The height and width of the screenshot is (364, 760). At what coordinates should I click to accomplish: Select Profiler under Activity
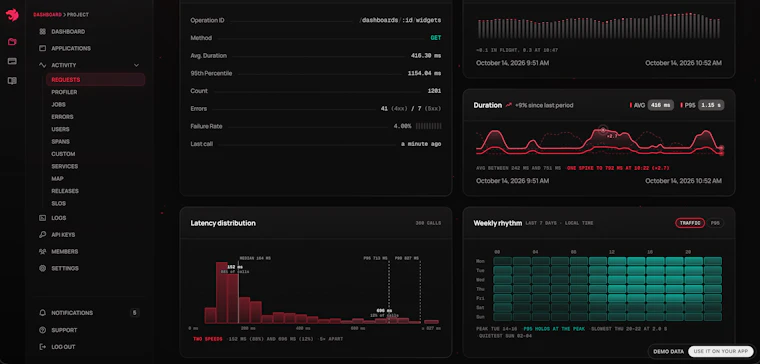(x=64, y=92)
